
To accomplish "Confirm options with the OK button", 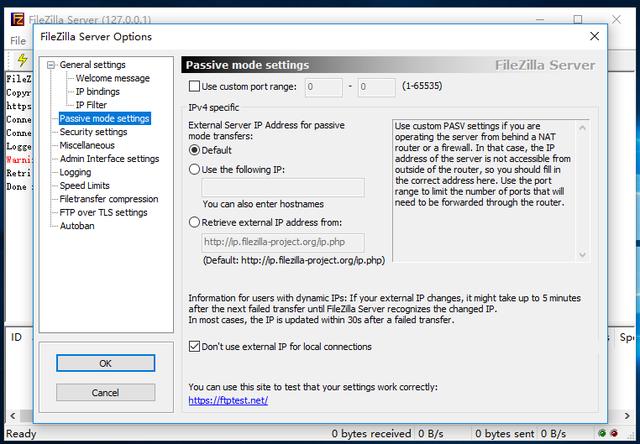I will (x=105, y=363).
